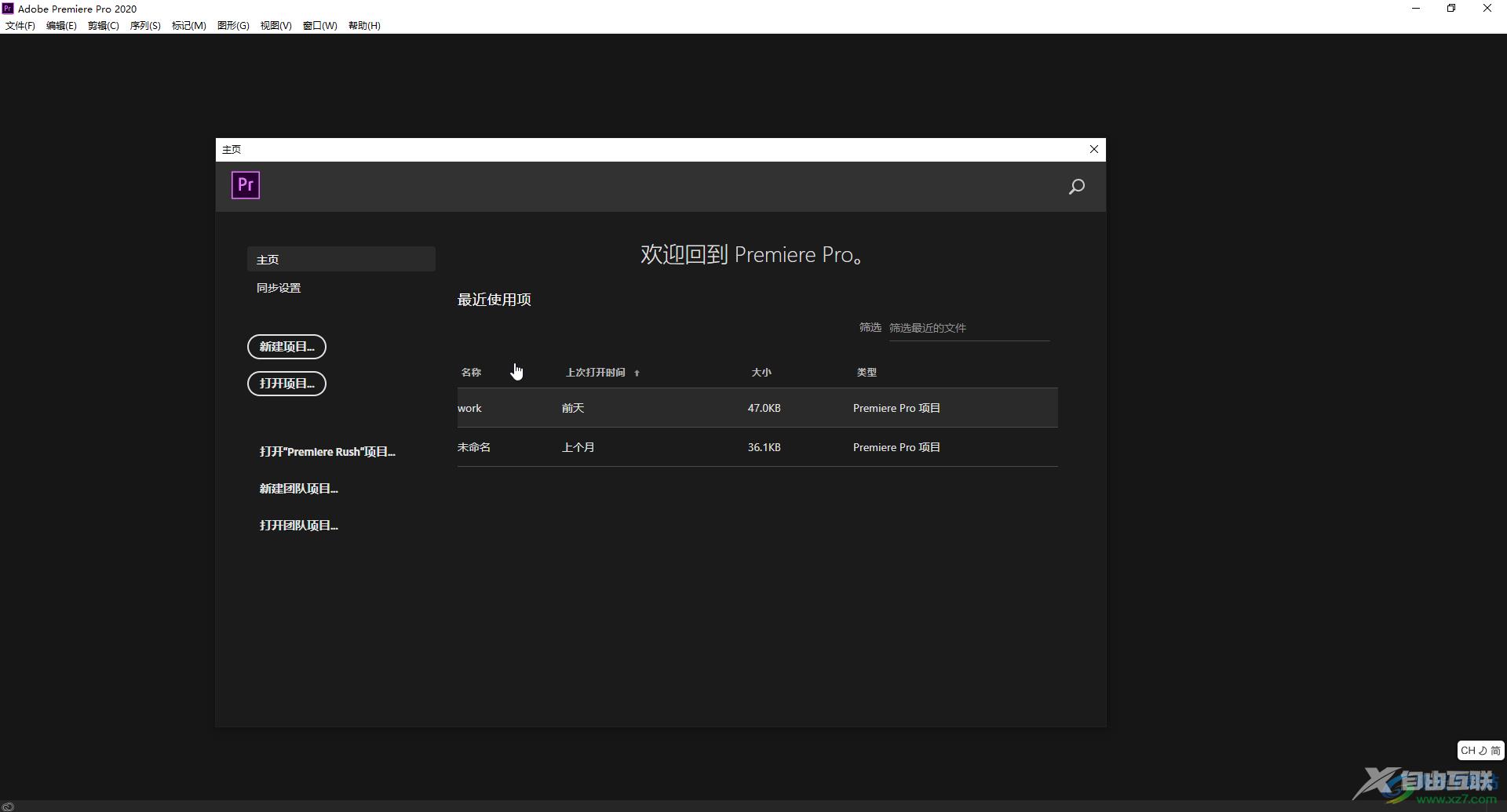
Task: Open the 窗口(W) menu
Action: point(320,25)
